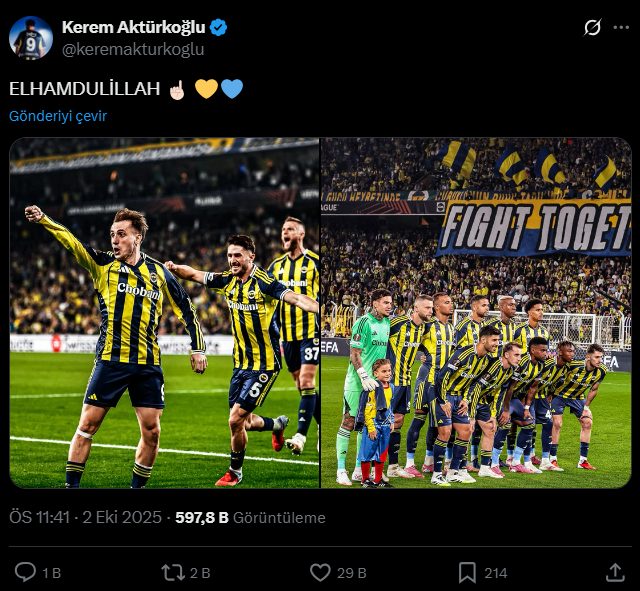Click the Kerem Aktürkoğlu display name

pyautogui.click(x=133, y=27)
